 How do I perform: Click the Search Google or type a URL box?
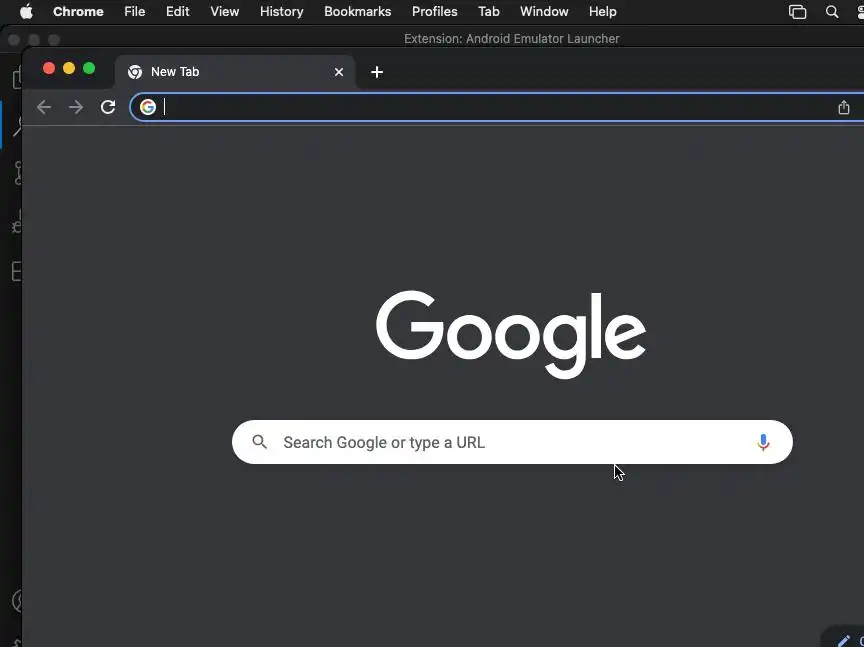512,442
